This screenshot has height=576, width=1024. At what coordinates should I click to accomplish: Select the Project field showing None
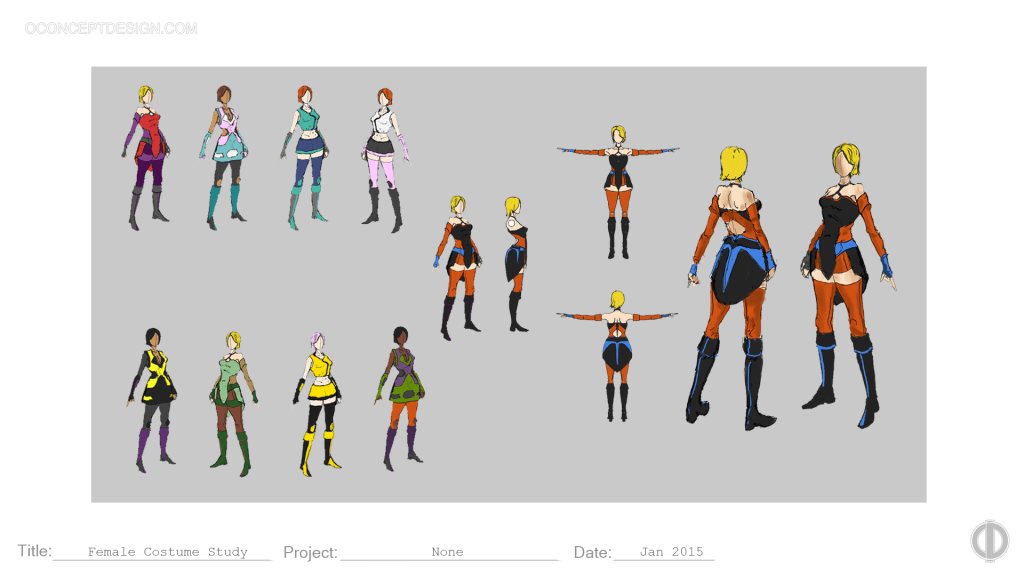click(447, 552)
